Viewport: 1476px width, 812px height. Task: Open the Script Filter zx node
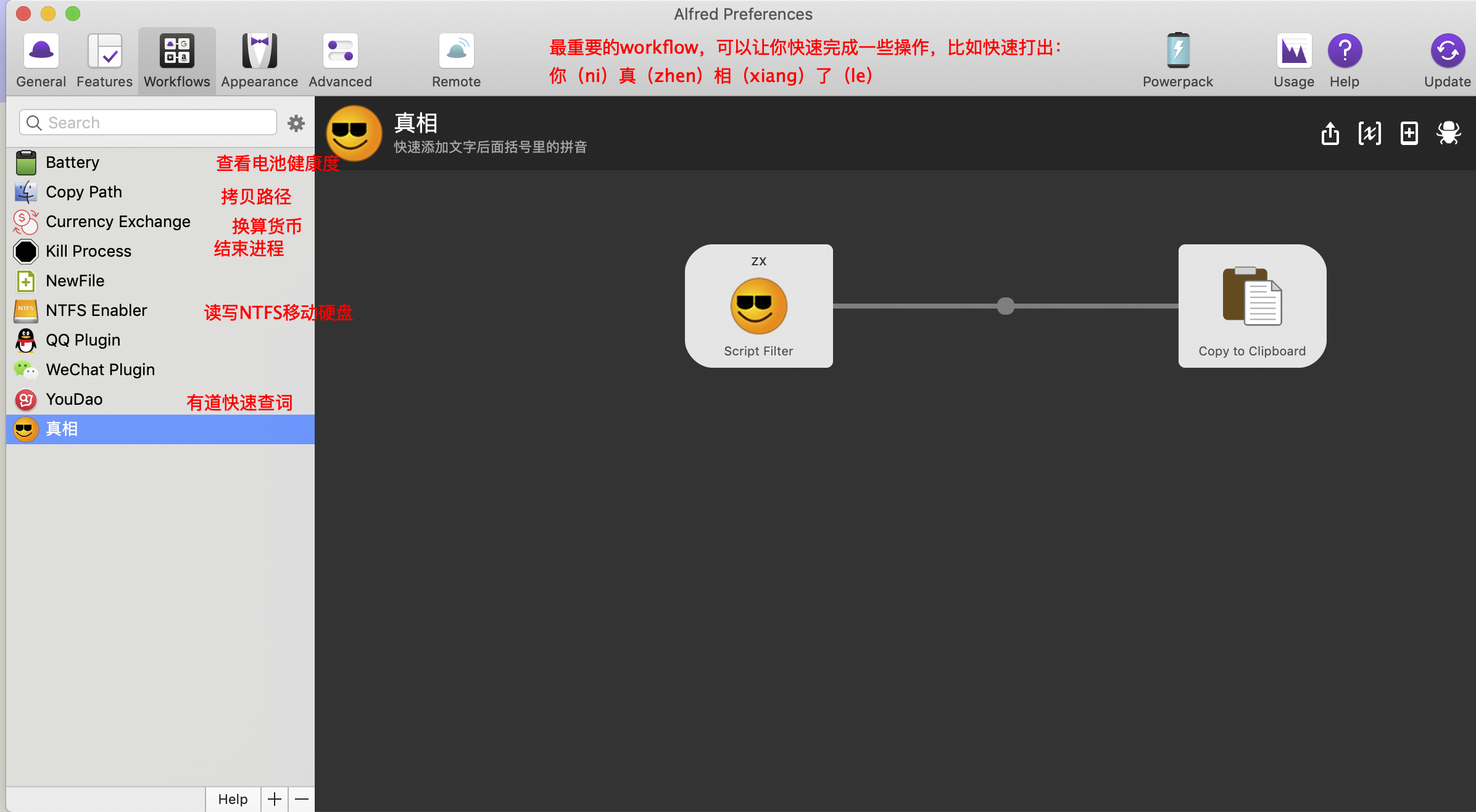[x=758, y=306]
